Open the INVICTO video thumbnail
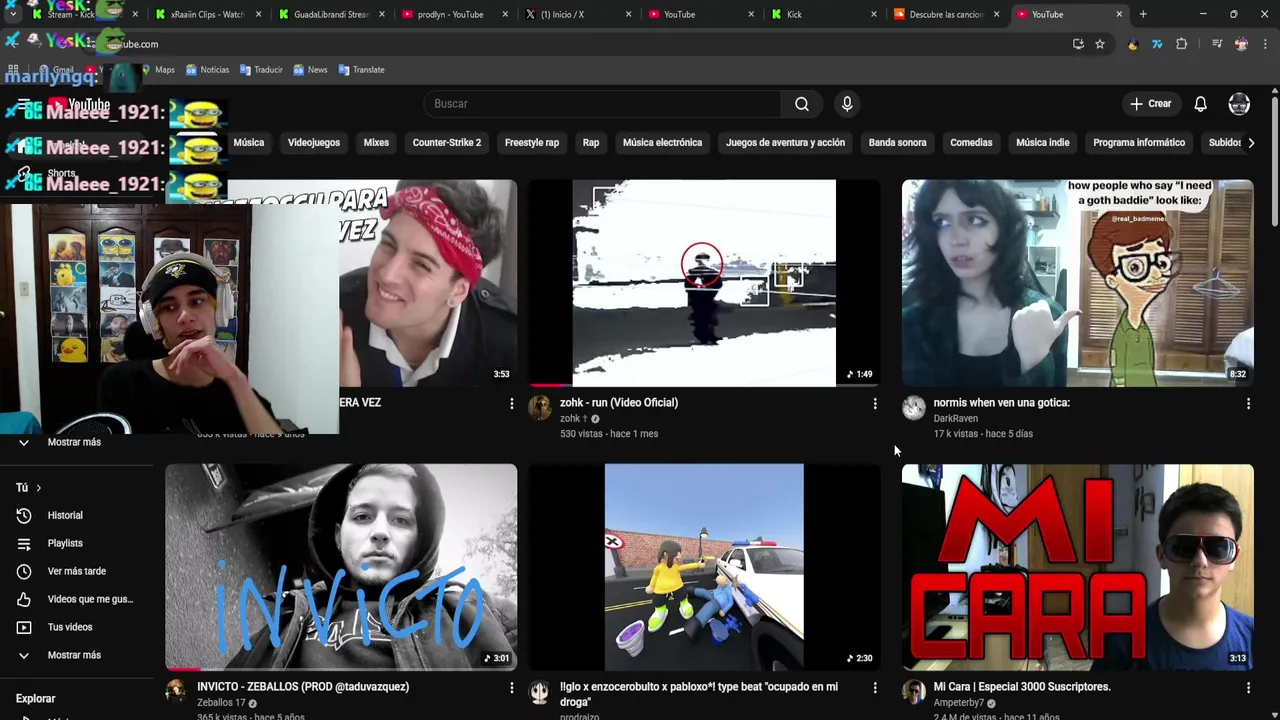The height and width of the screenshot is (720, 1280). pyautogui.click(x=341, y=567)
